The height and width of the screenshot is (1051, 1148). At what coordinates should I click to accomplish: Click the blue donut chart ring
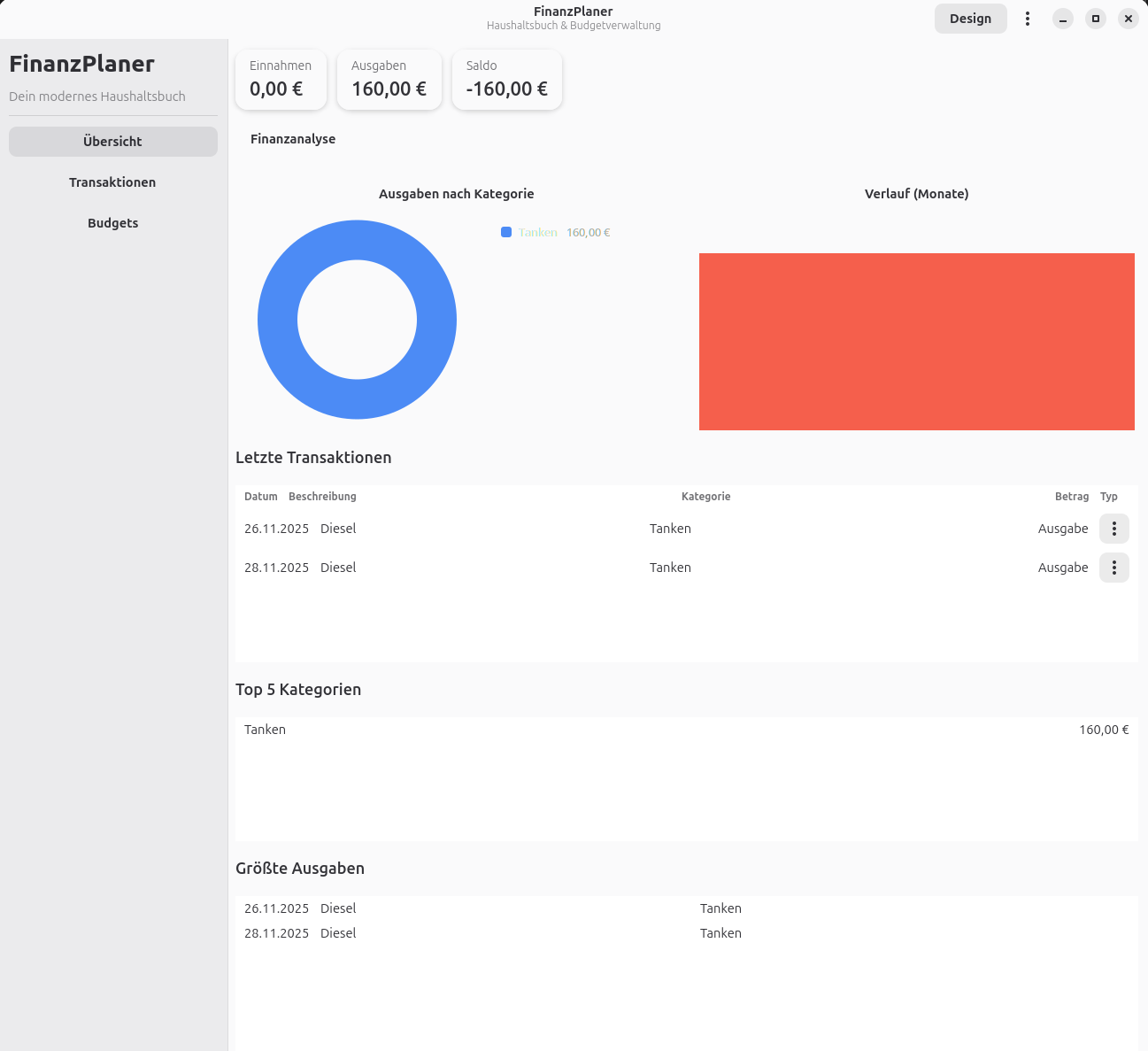point(276,320)
